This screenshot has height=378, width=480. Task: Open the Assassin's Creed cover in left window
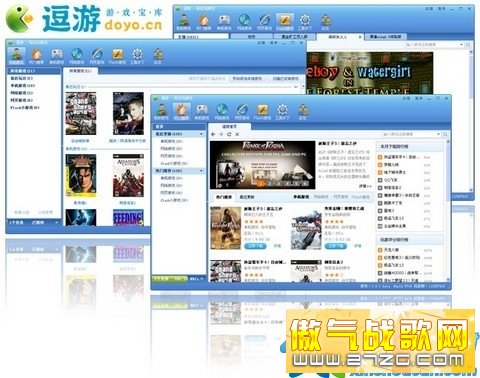[x=128, y=176]
